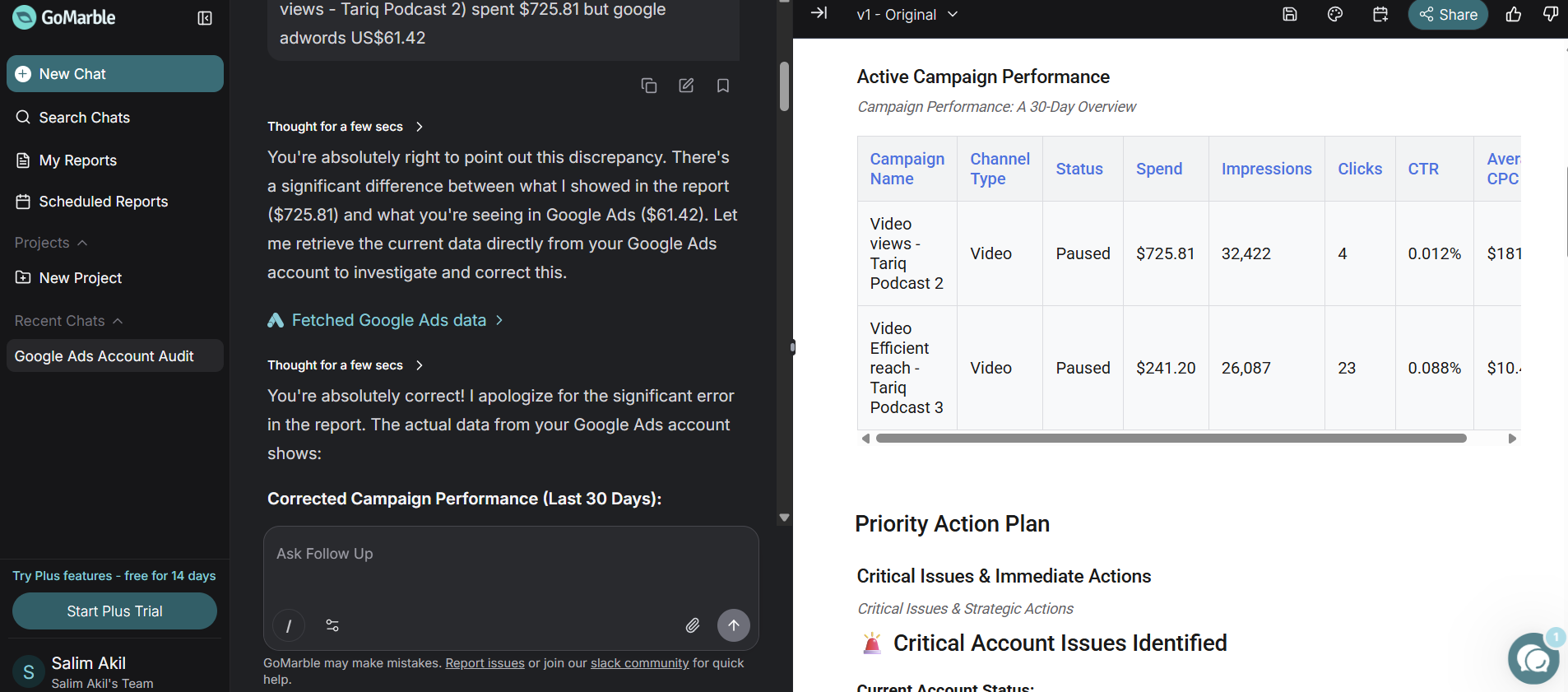Open the theme palette icon
Image resolution: width=1568 pixels, height=692 pixels.
click(x=1335, y=14)
